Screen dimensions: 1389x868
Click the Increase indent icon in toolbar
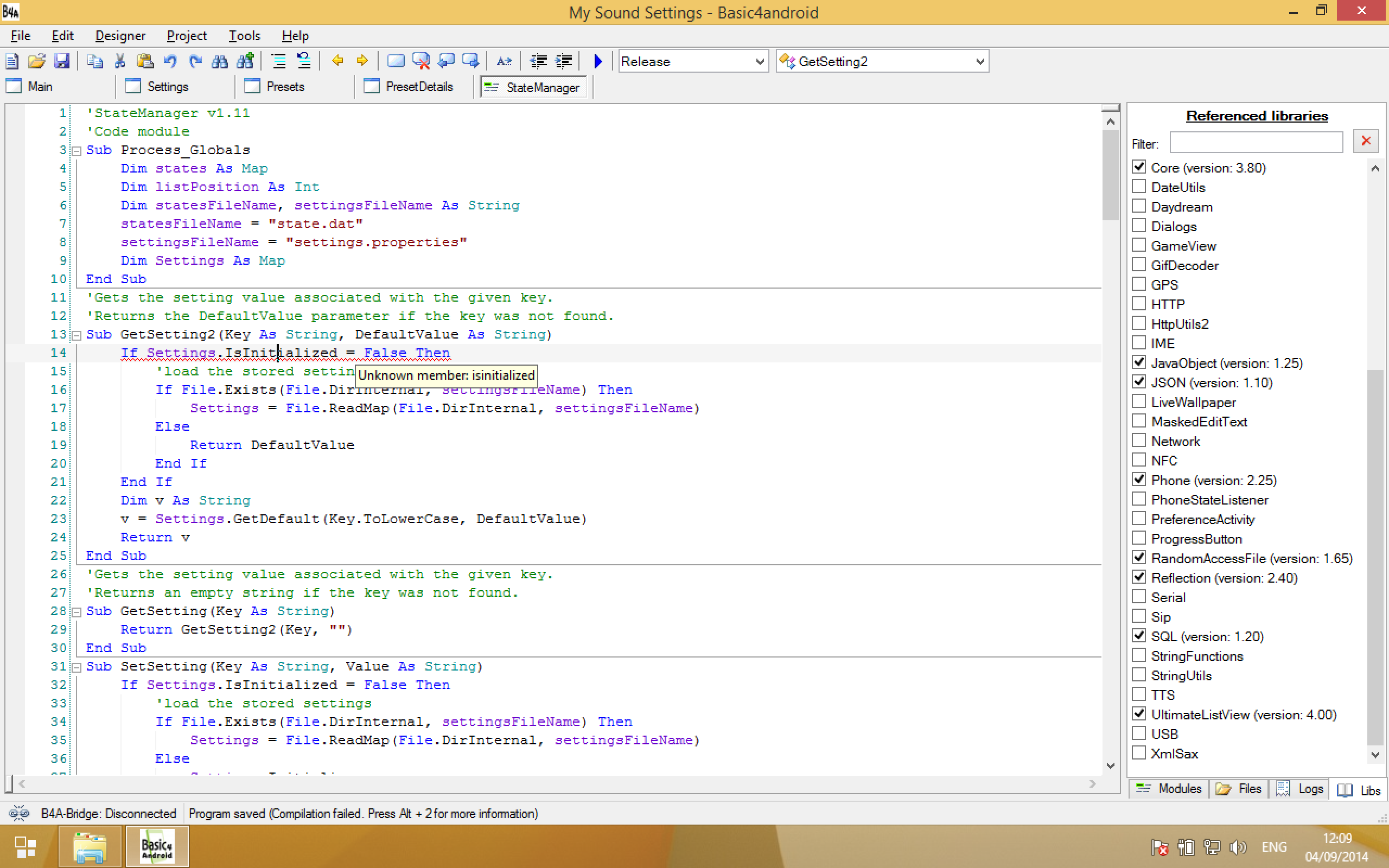tap(563, 61)
